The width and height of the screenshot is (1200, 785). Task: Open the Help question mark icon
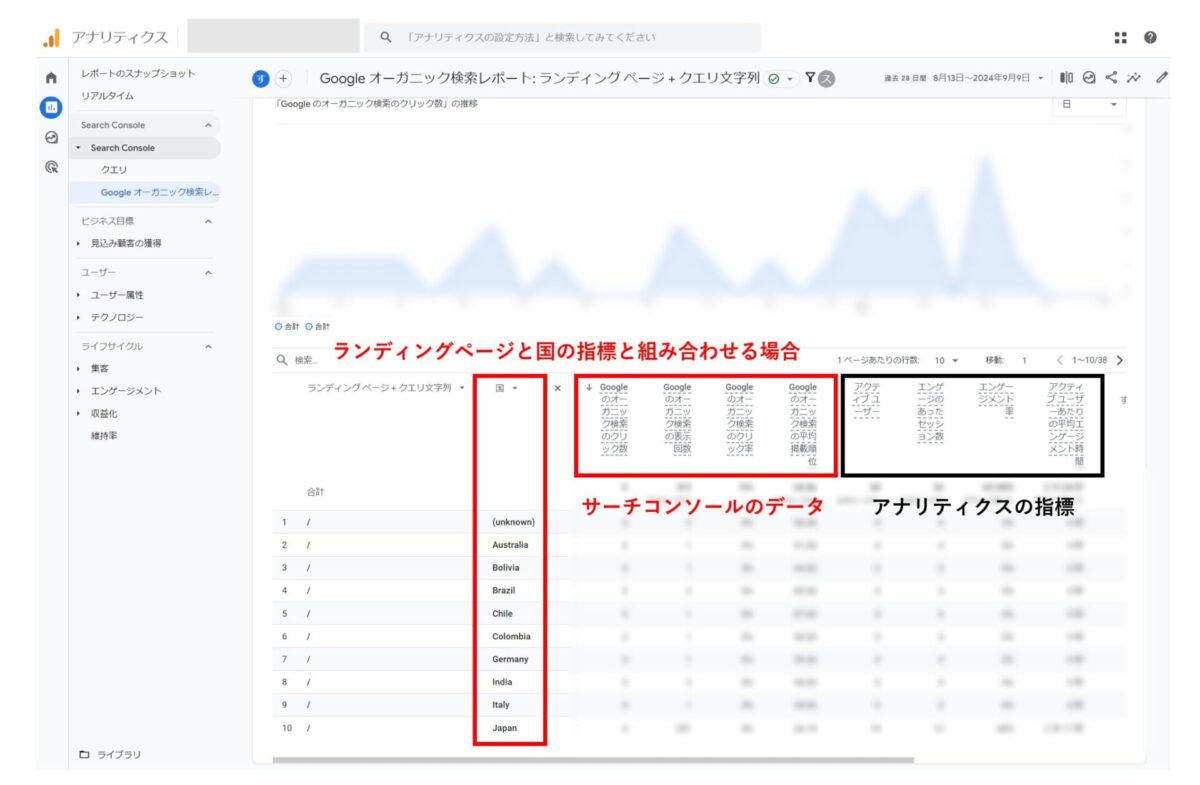pyautogui.click(x=1151, y=38)
